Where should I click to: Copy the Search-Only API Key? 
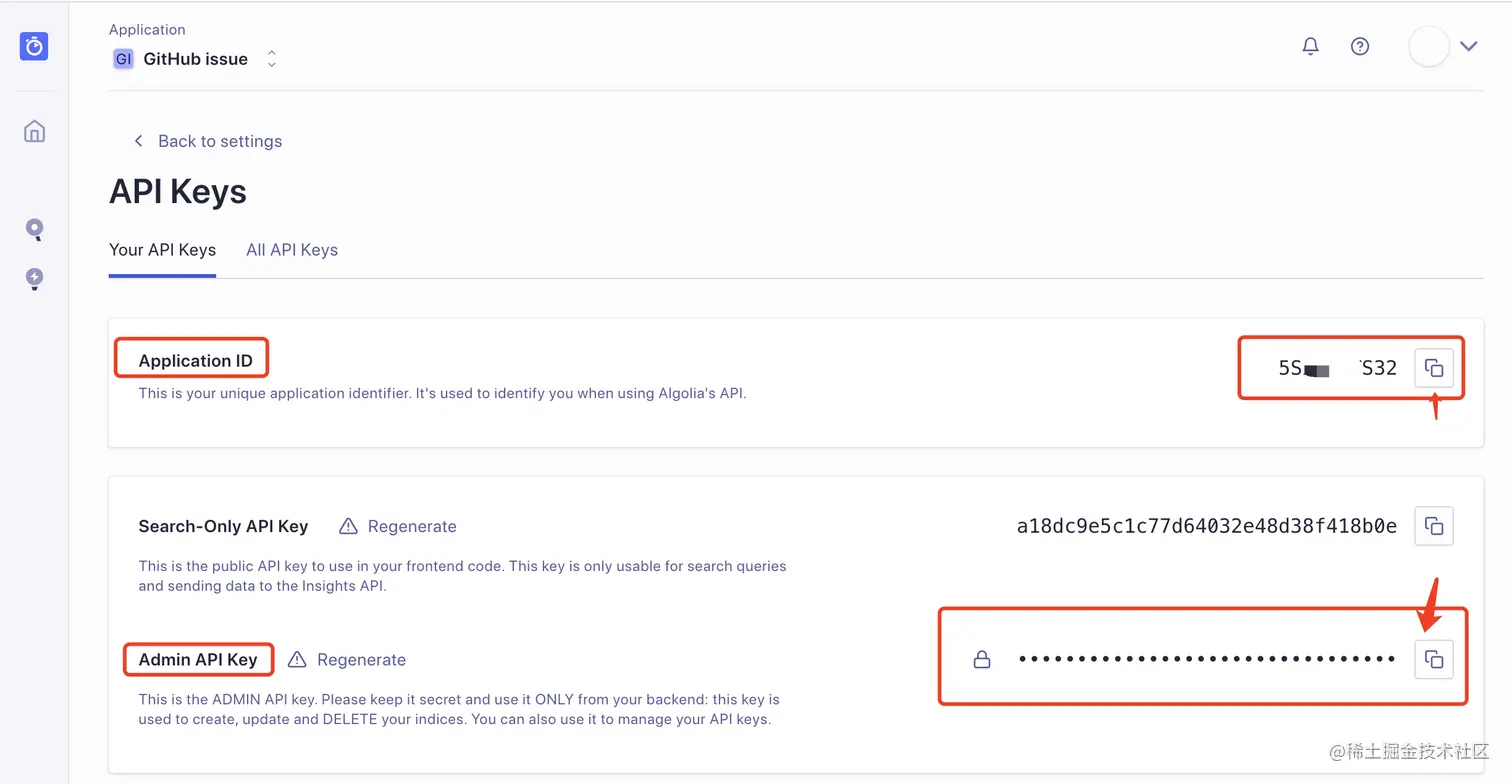pyautogui.click(x=1434, y=526)
